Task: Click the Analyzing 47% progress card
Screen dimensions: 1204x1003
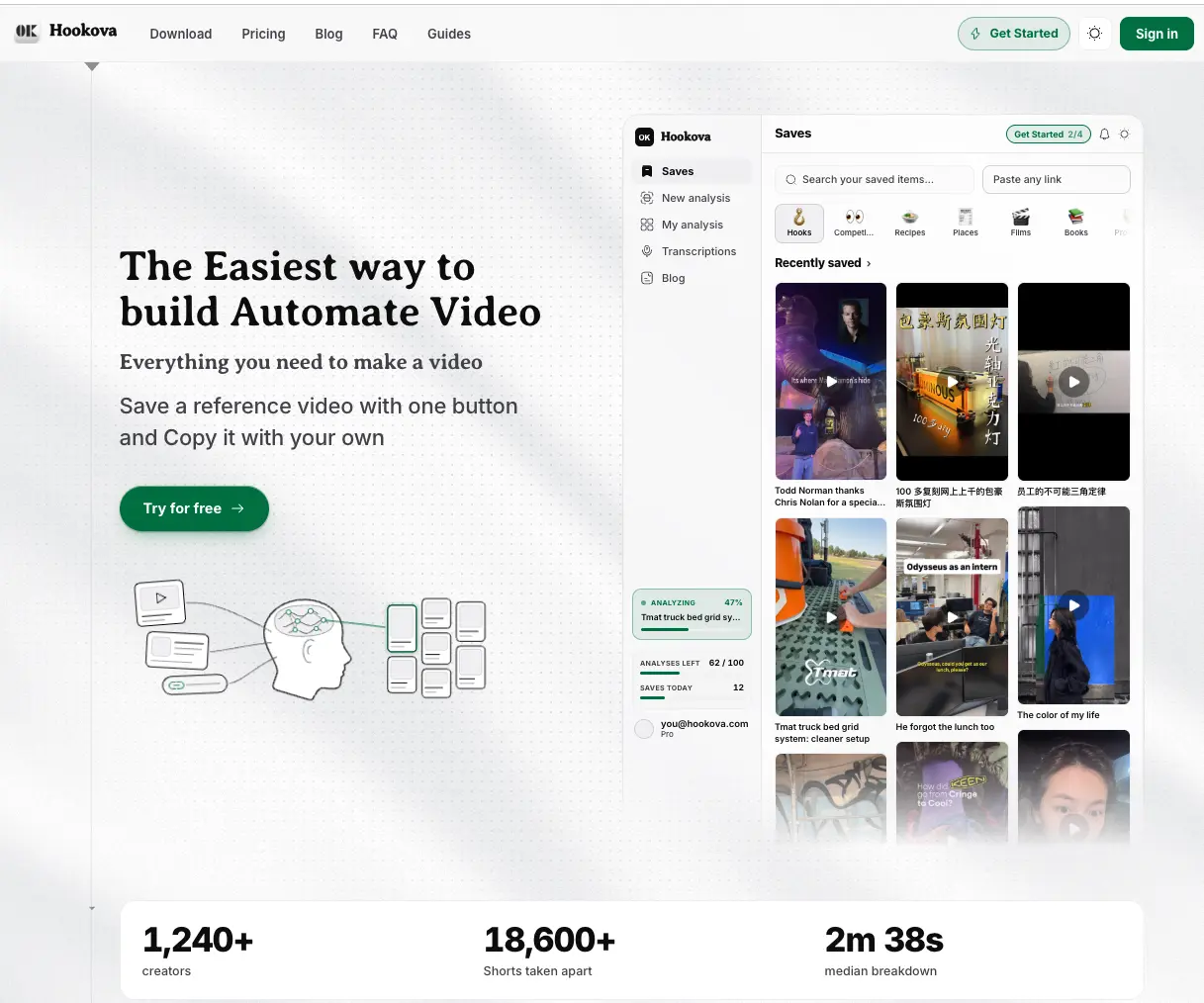Action: pyautogui.click(x=692, y=614)
